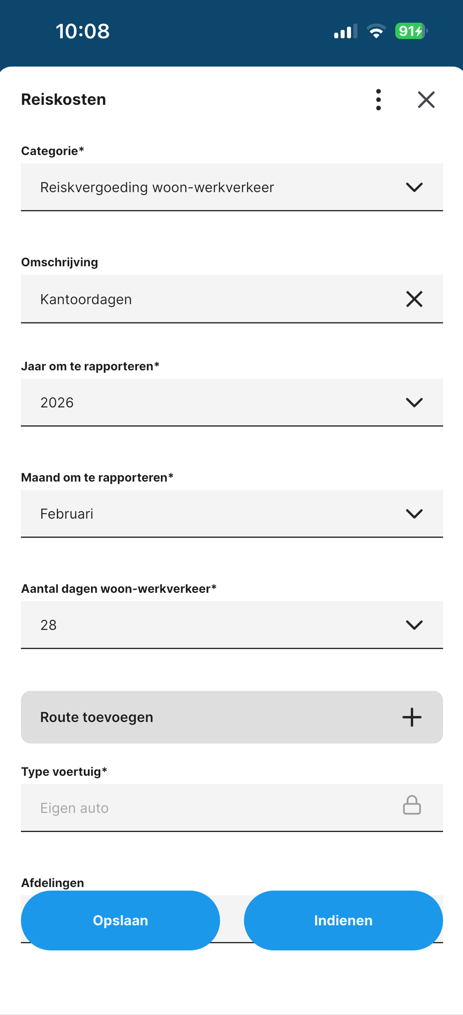Open the Jaar om te rapporteren dropdown
463x1015 pixels.
tap(232, 402)
